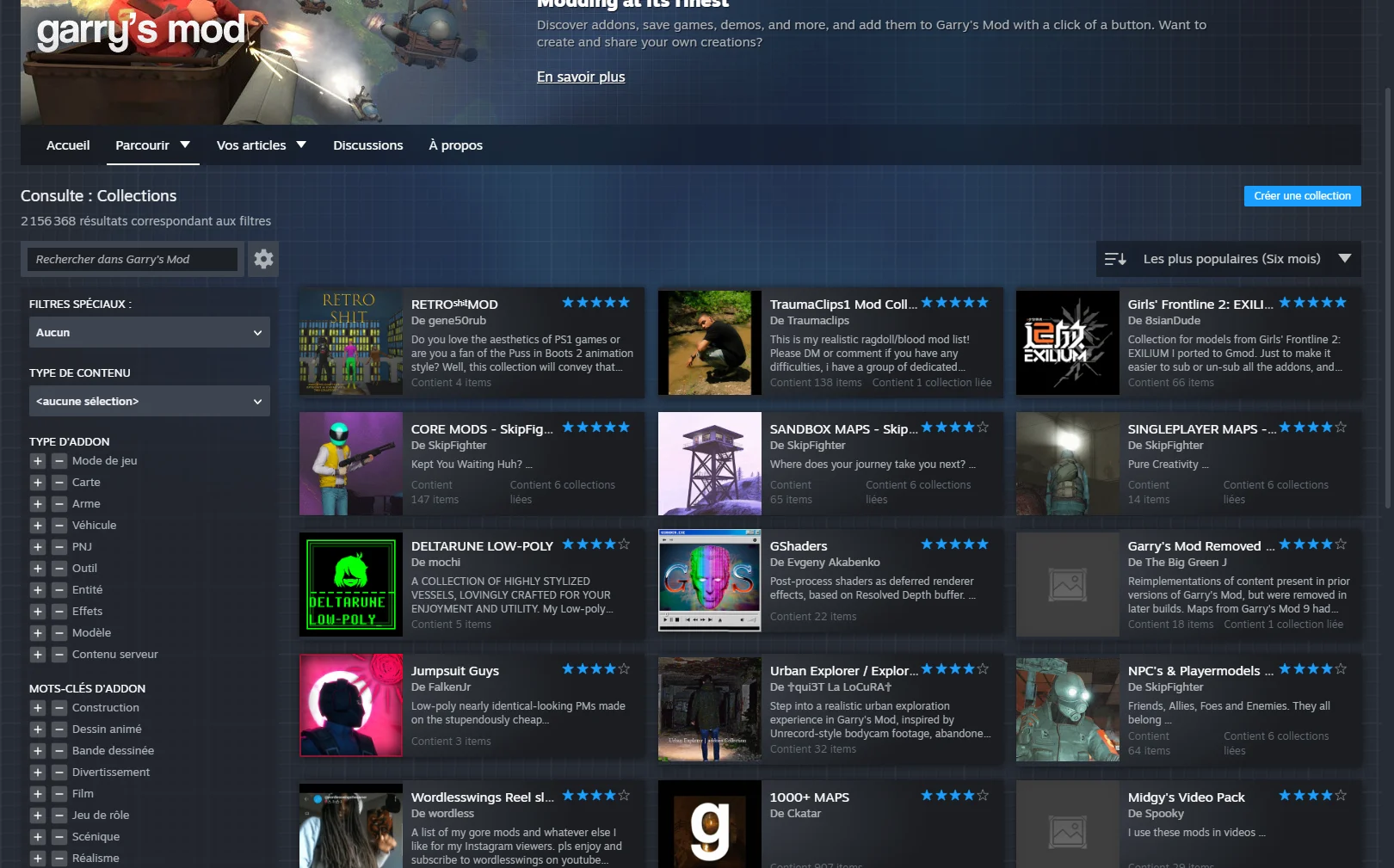The width and height of the screenshot is (1394, 868).
Task: Open the Type de contenu selection dropdown
Action: pyautogui.click(x=150, y=401)
